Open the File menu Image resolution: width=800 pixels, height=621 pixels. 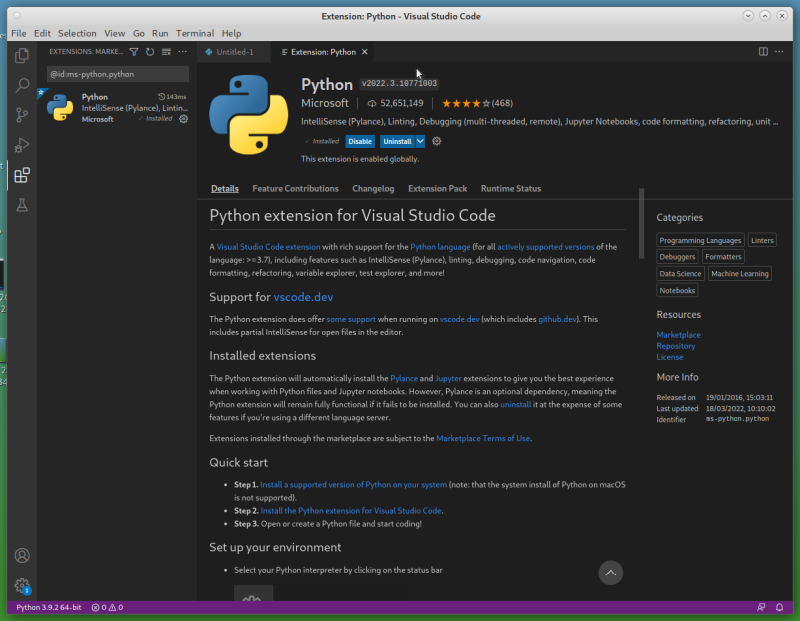click(18, 33)
